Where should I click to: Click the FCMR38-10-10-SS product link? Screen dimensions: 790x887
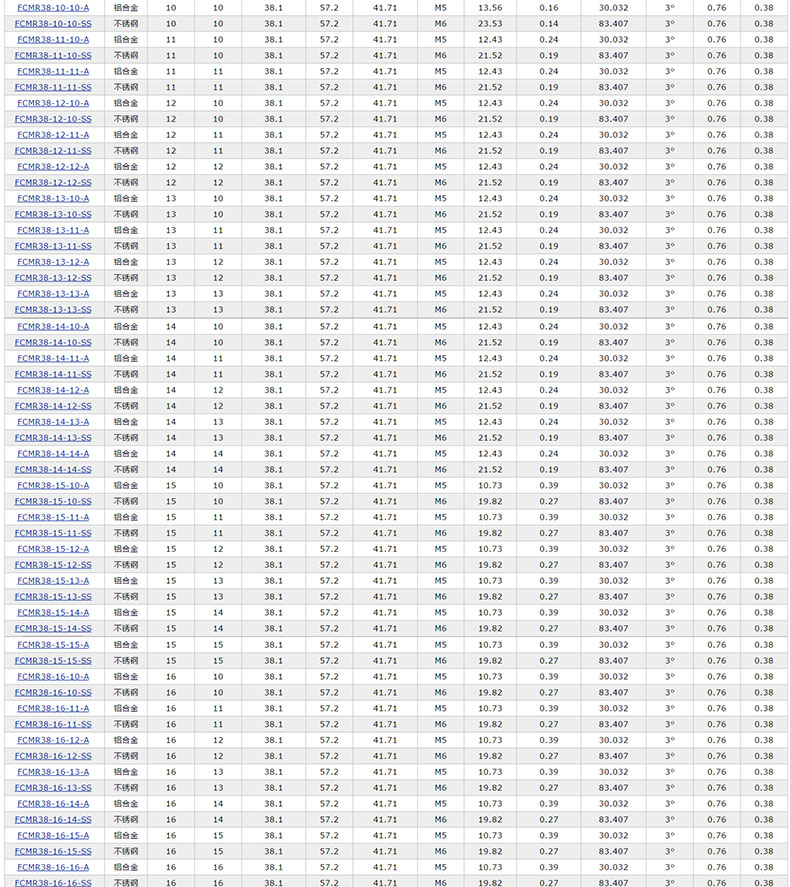pos(53,24)
